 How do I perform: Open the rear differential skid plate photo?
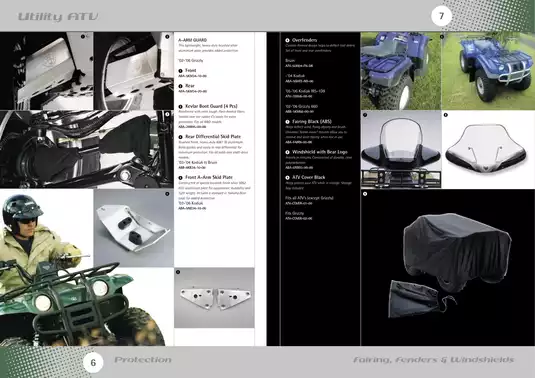pyautogui.click(x=134, y=228)
